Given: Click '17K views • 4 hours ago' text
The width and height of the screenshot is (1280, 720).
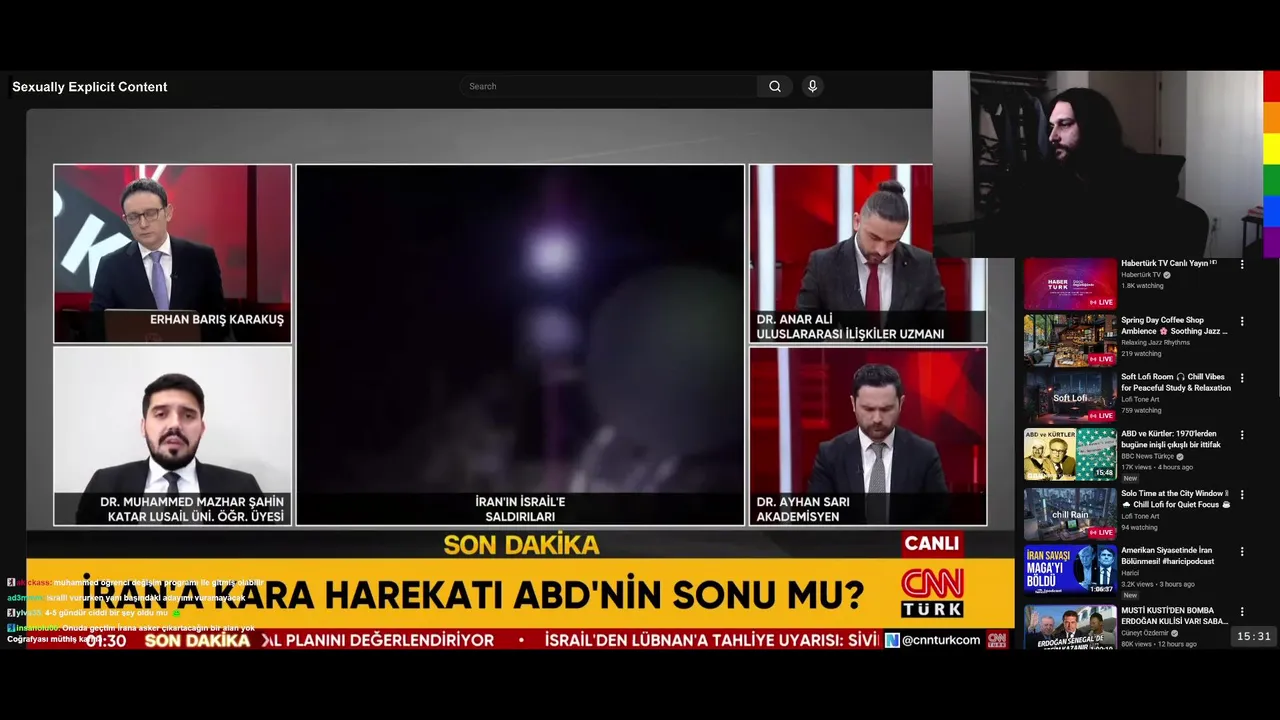Looking at the screenshot, I should pos(1157,467).
